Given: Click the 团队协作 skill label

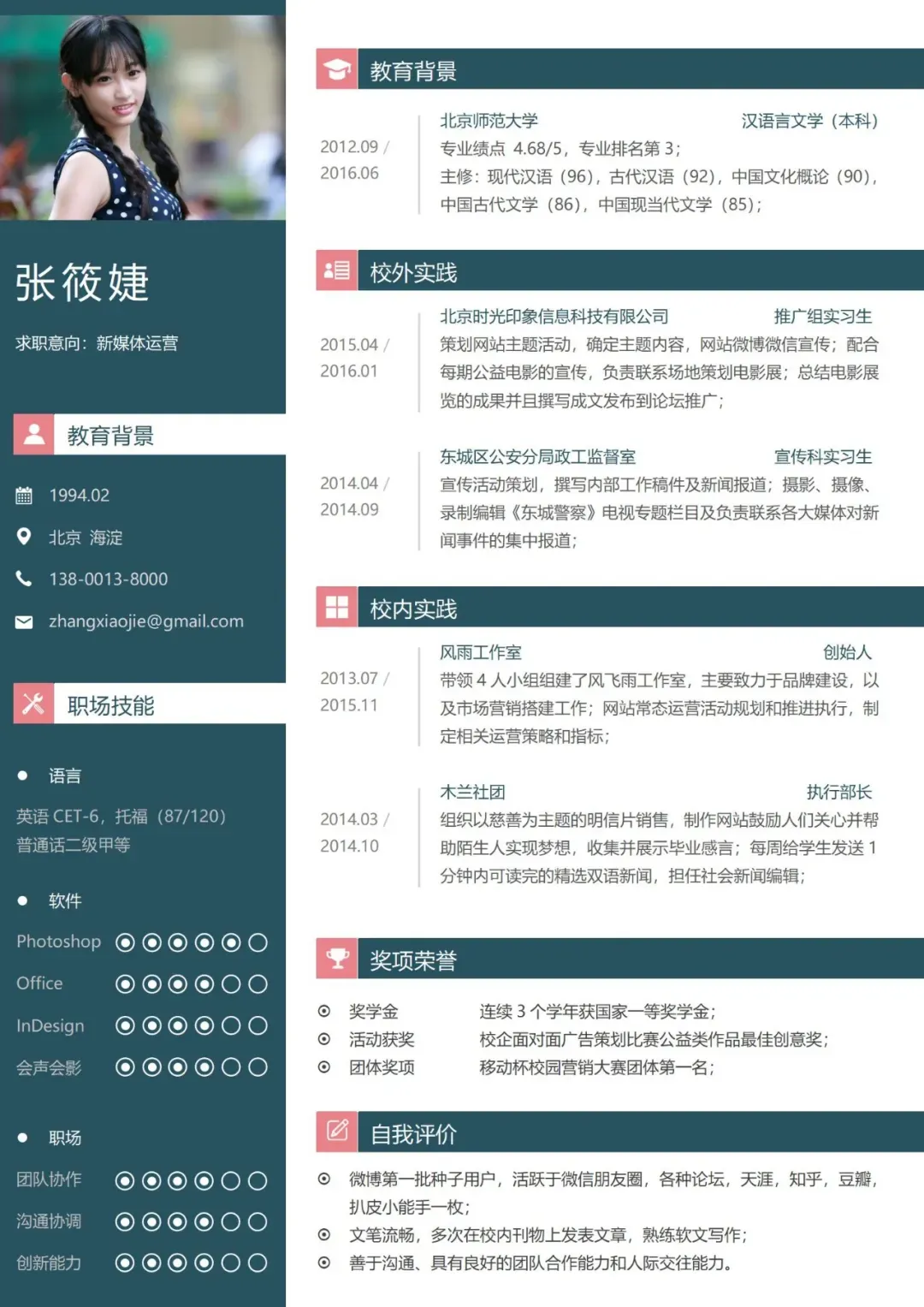Looking at the screenshot, I should [x=49, y=1179].
